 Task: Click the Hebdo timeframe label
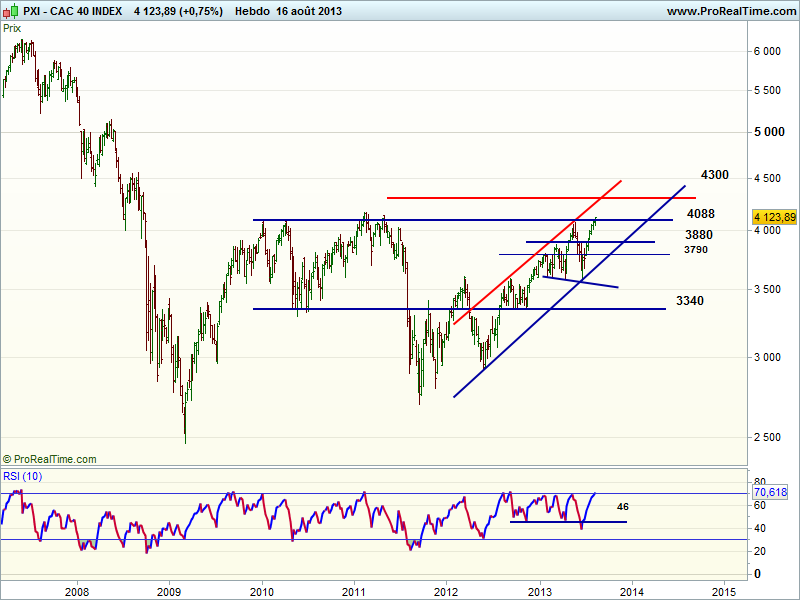click(252, 11)
